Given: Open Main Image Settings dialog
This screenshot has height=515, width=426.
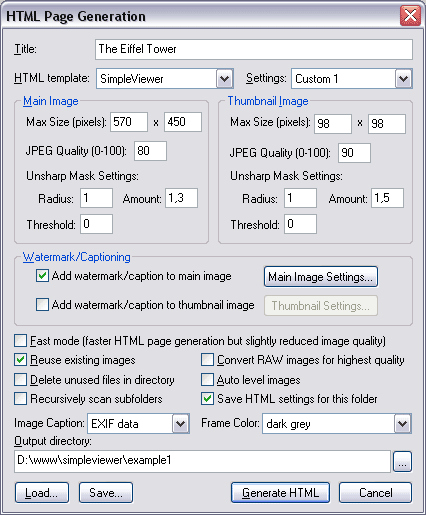Looking at the screenshot, I should click(321, 277).
